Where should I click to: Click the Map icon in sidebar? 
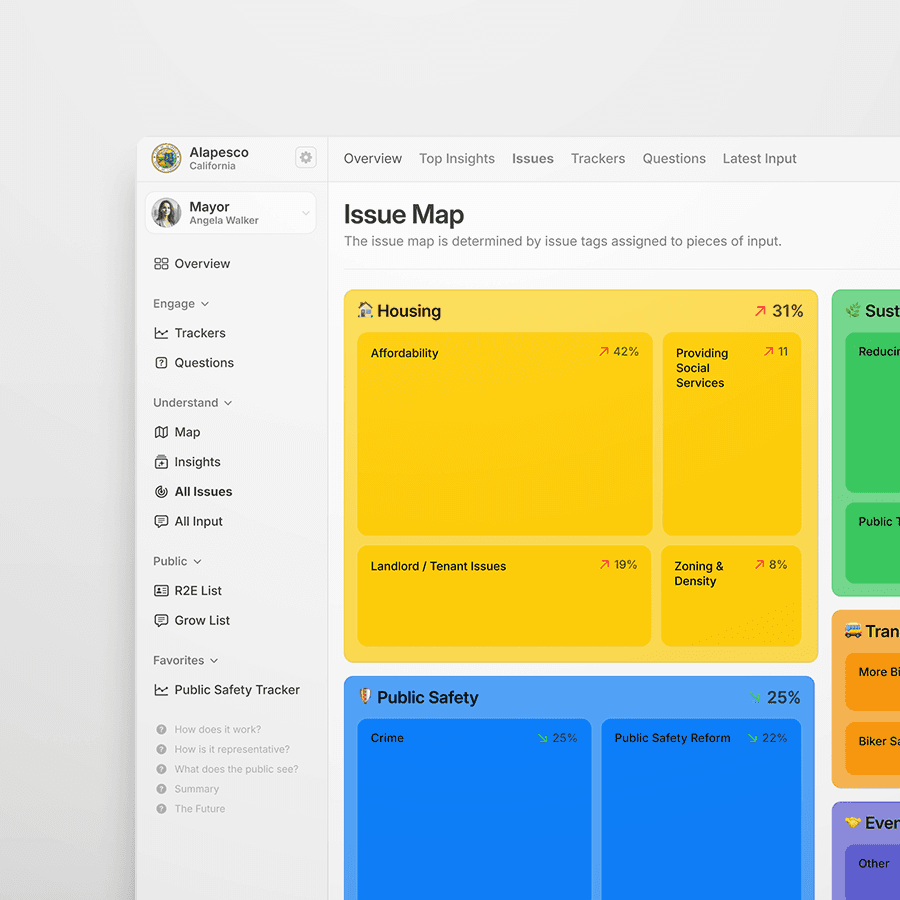click(161, 432)
